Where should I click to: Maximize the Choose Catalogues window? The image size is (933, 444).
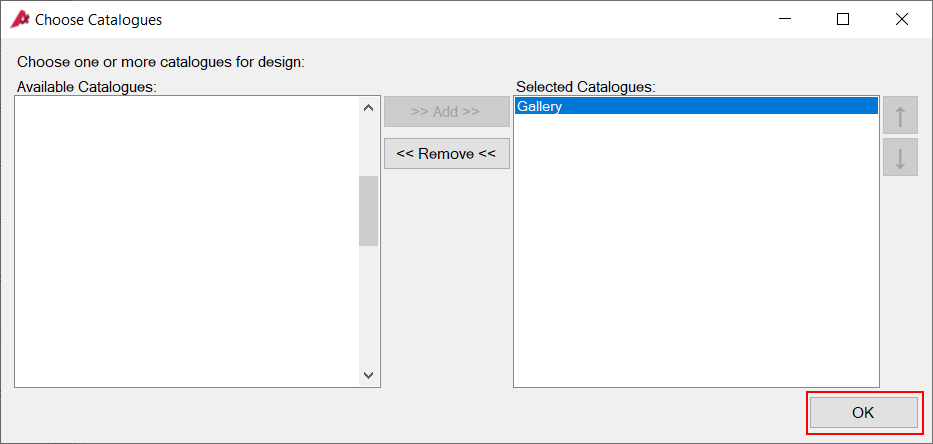tap(843, 19)
